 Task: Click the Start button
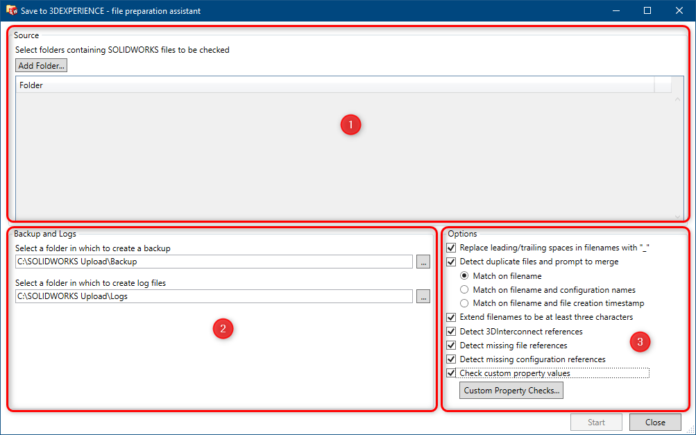596,422
